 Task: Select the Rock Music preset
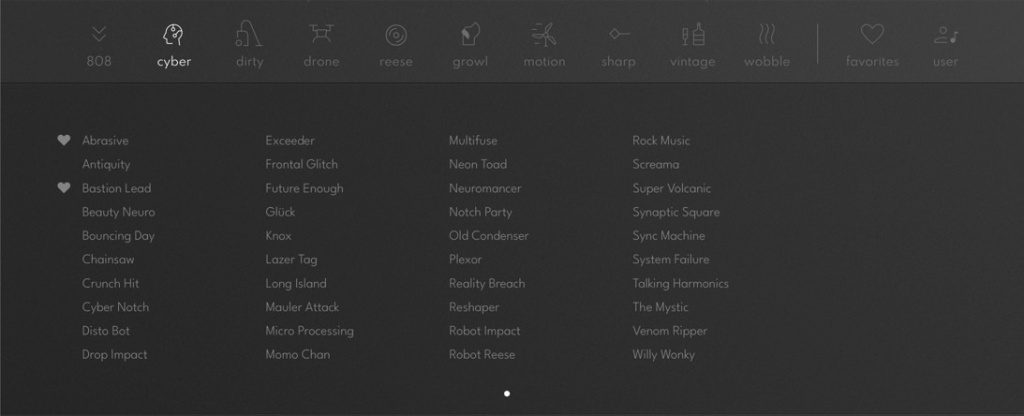pyautogui.click(x=661, y=140)
